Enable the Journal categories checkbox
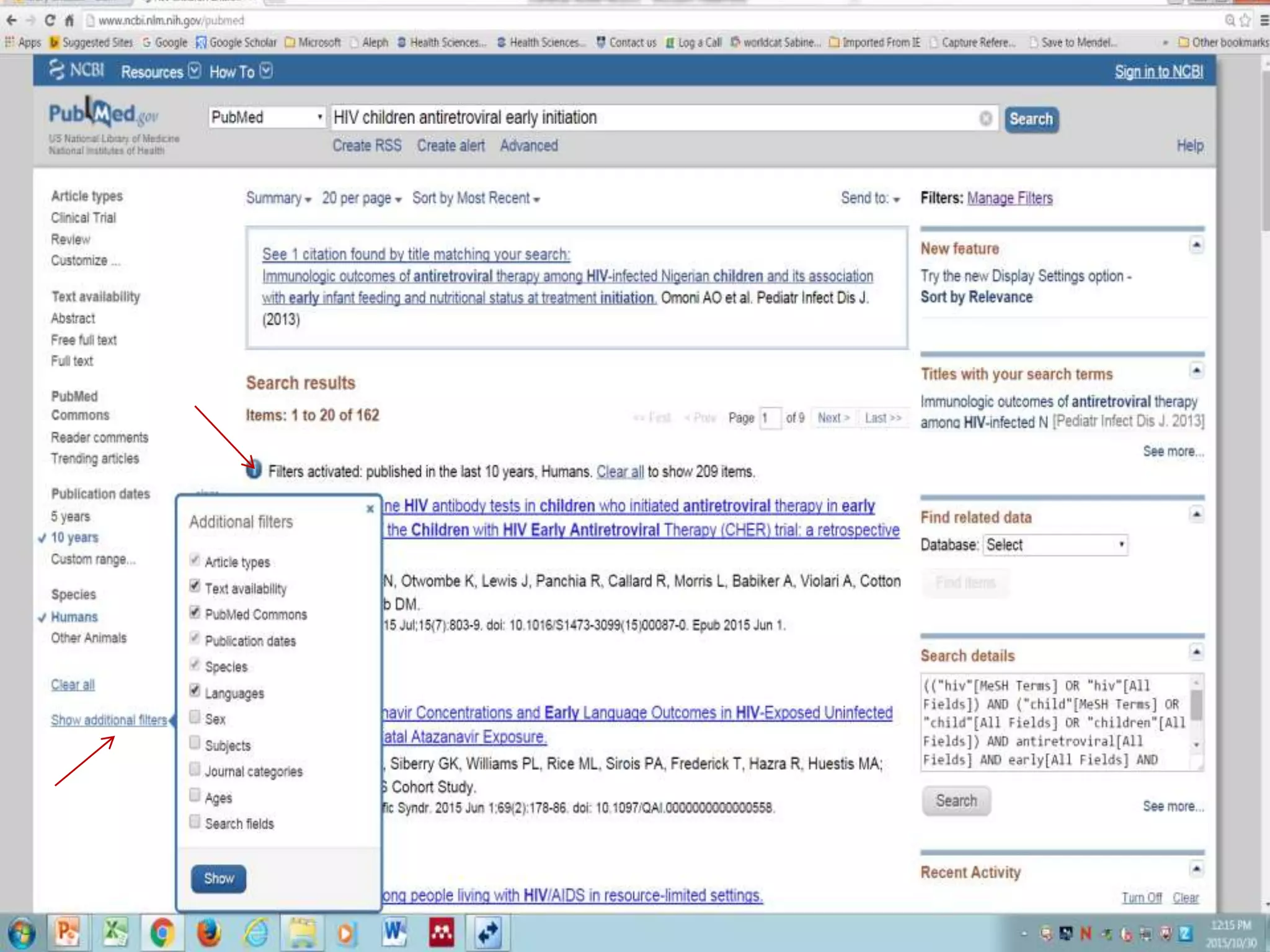 tap(195, 770)
